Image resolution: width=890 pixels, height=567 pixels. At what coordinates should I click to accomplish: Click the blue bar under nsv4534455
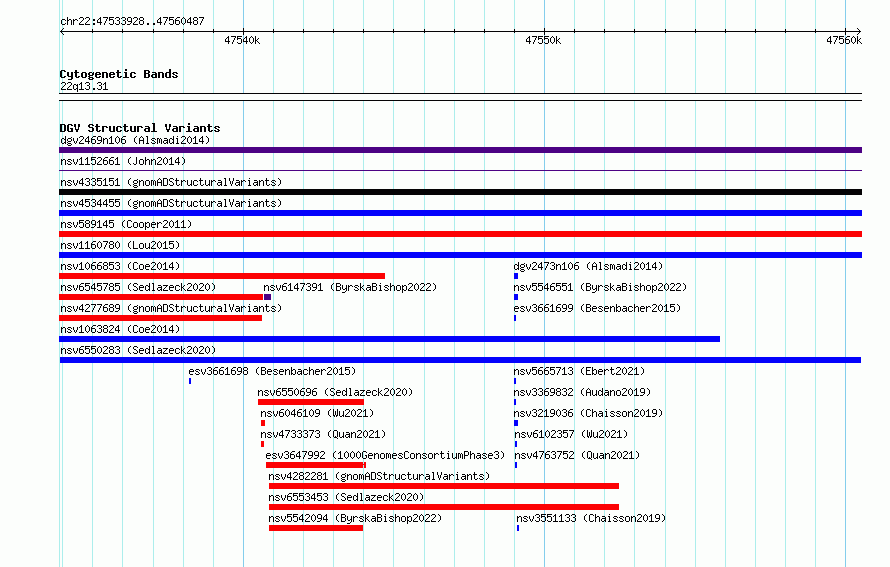point(460,213)
